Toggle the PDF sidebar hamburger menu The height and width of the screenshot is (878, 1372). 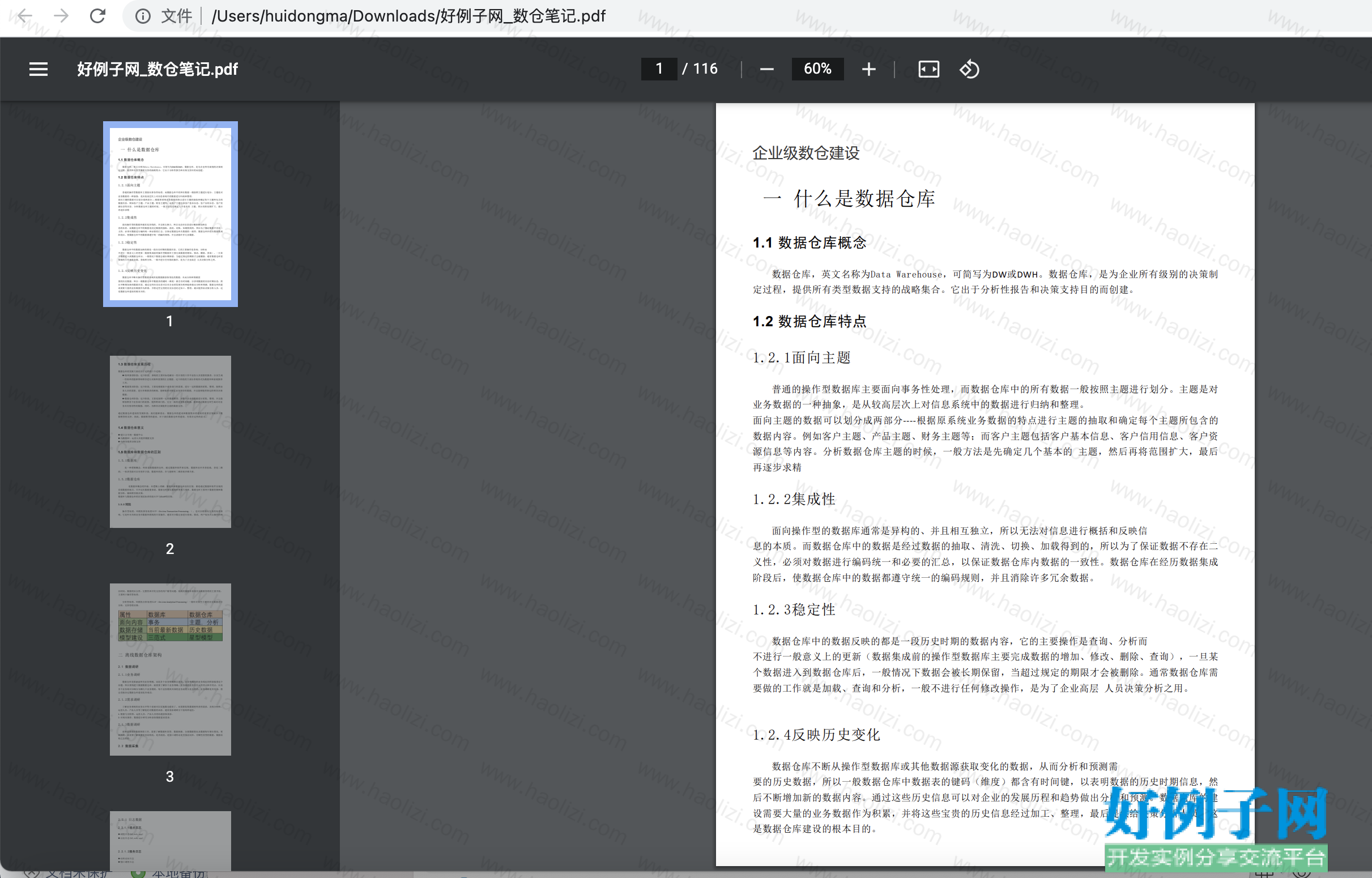point(39,69)
